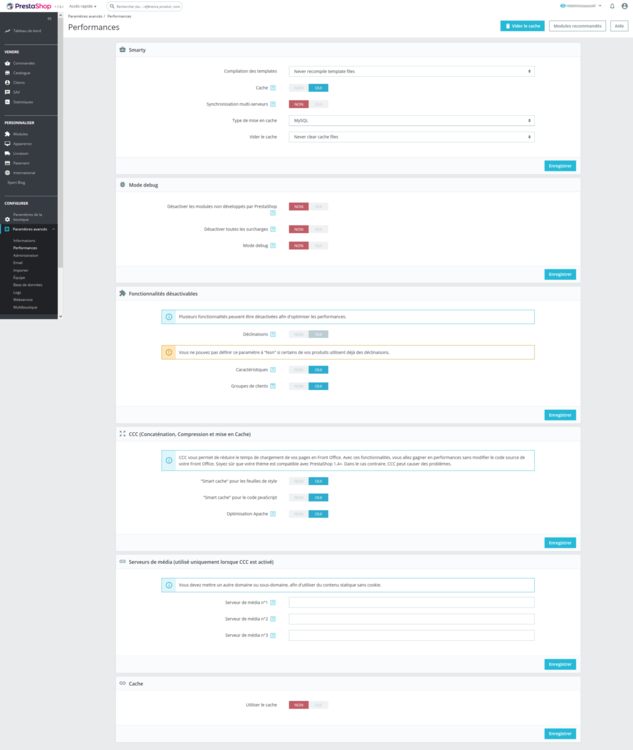Save the Smarty section with Enregistrer

pyautogui.click(x=560, y=166)
